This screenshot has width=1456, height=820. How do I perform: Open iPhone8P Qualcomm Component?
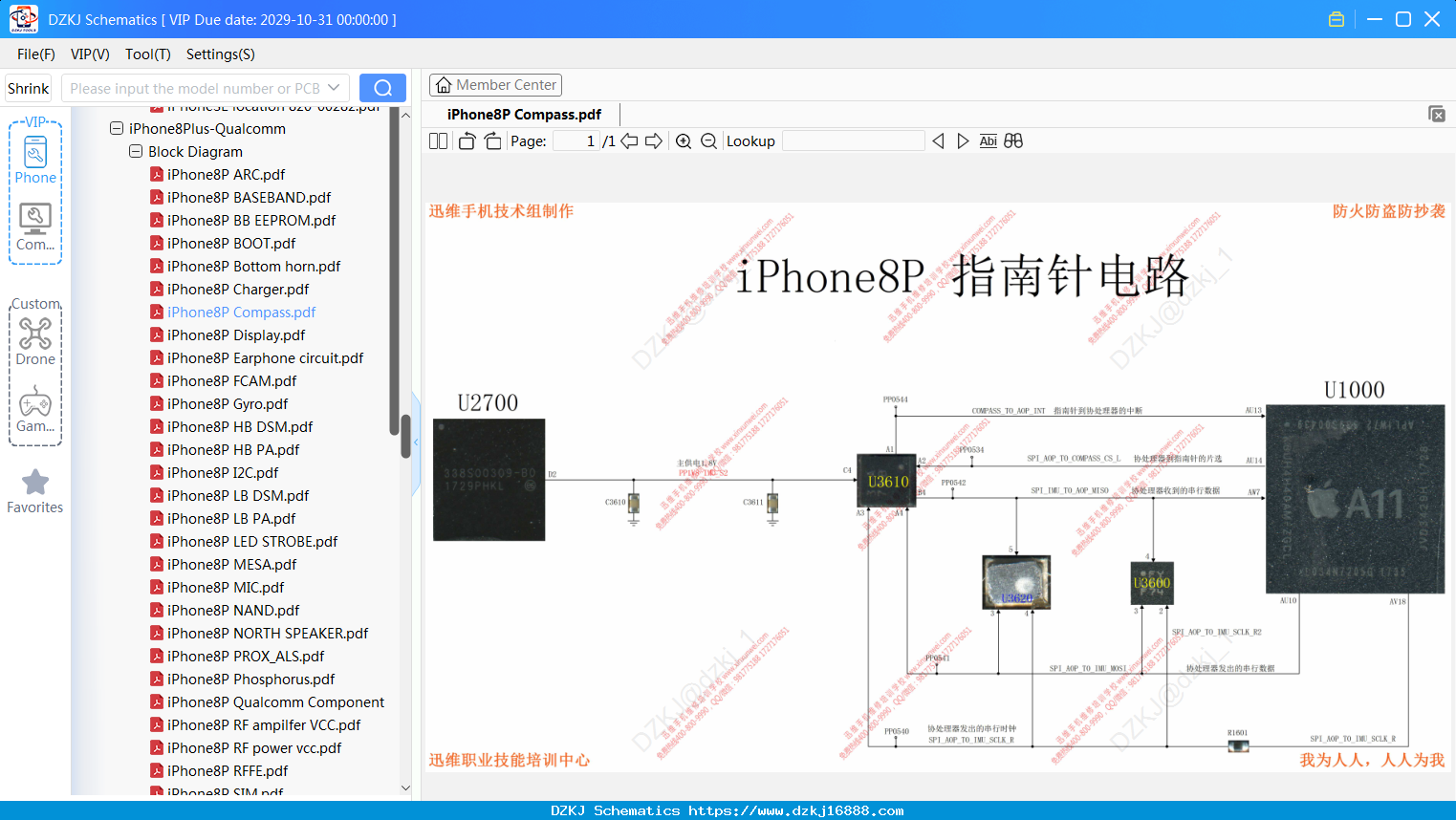[275, 702]
